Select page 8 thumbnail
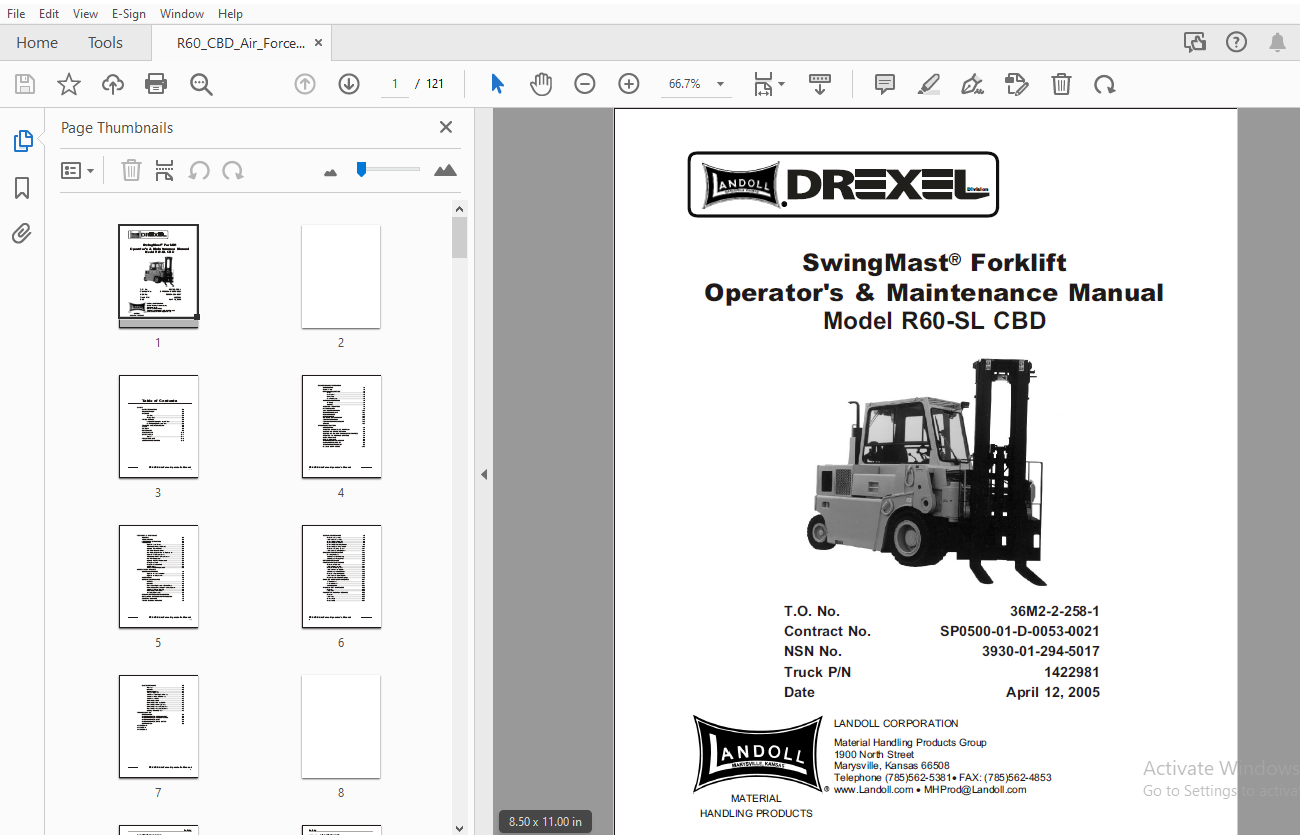Screen dimensions: 1300x835 click(341, 727)
